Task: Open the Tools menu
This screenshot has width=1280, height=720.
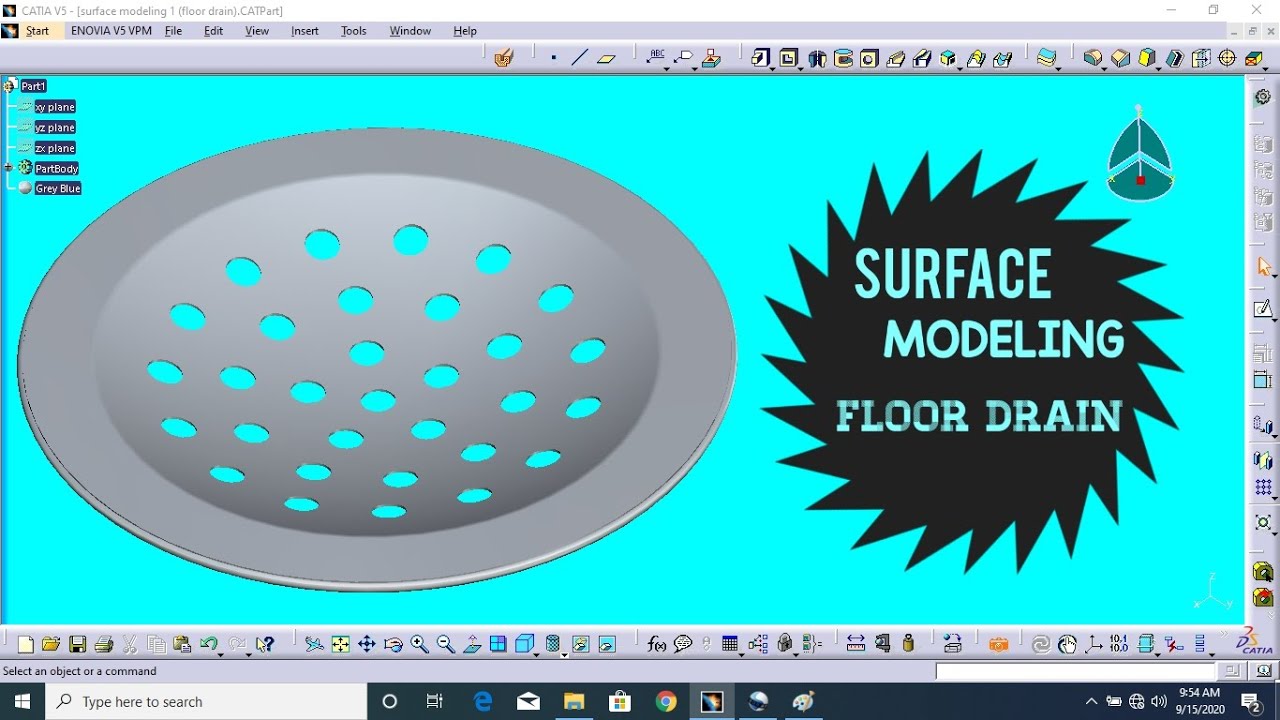Action: coord(354,31)
